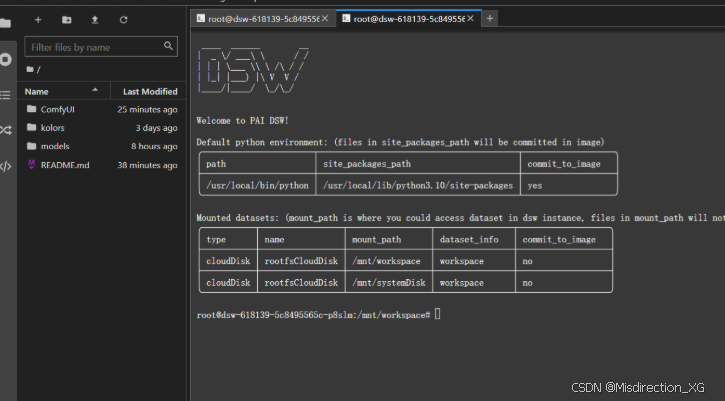The image size is (725, 401).
Task: Click the root folder breadcrumb icon
Action: click(x=30, y=69)
